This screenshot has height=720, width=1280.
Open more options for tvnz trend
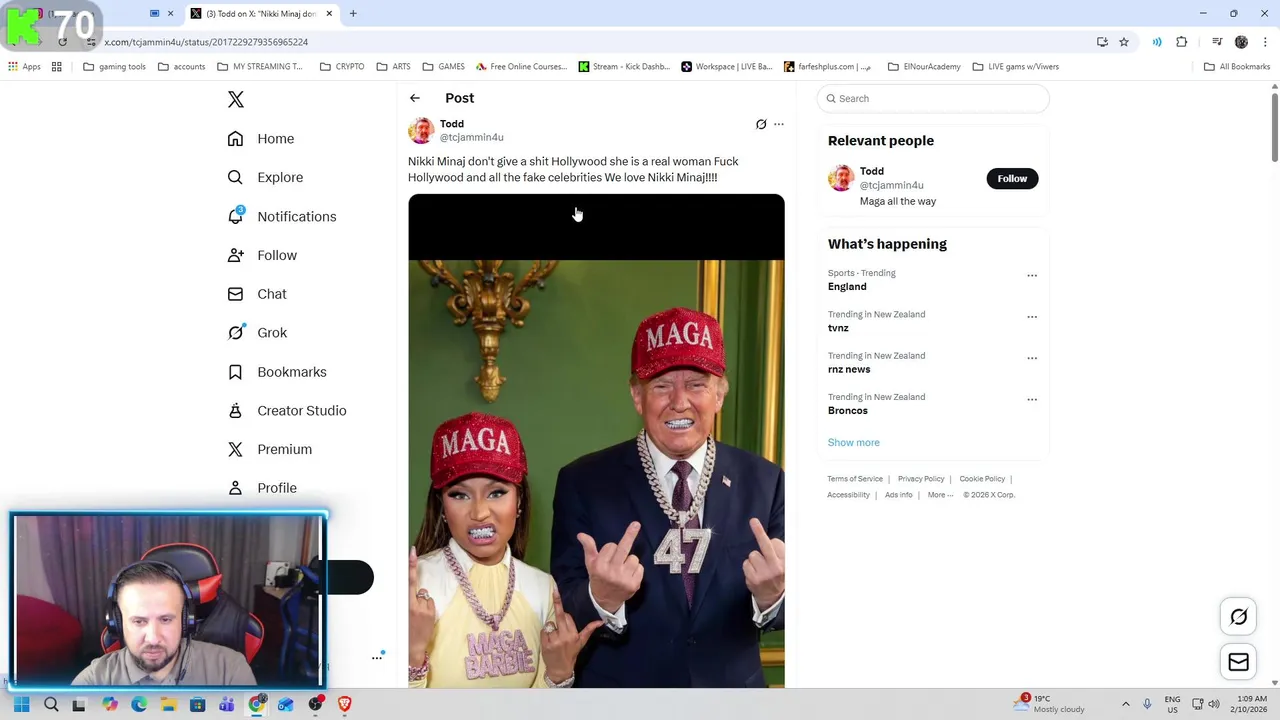coord(1032,317)
